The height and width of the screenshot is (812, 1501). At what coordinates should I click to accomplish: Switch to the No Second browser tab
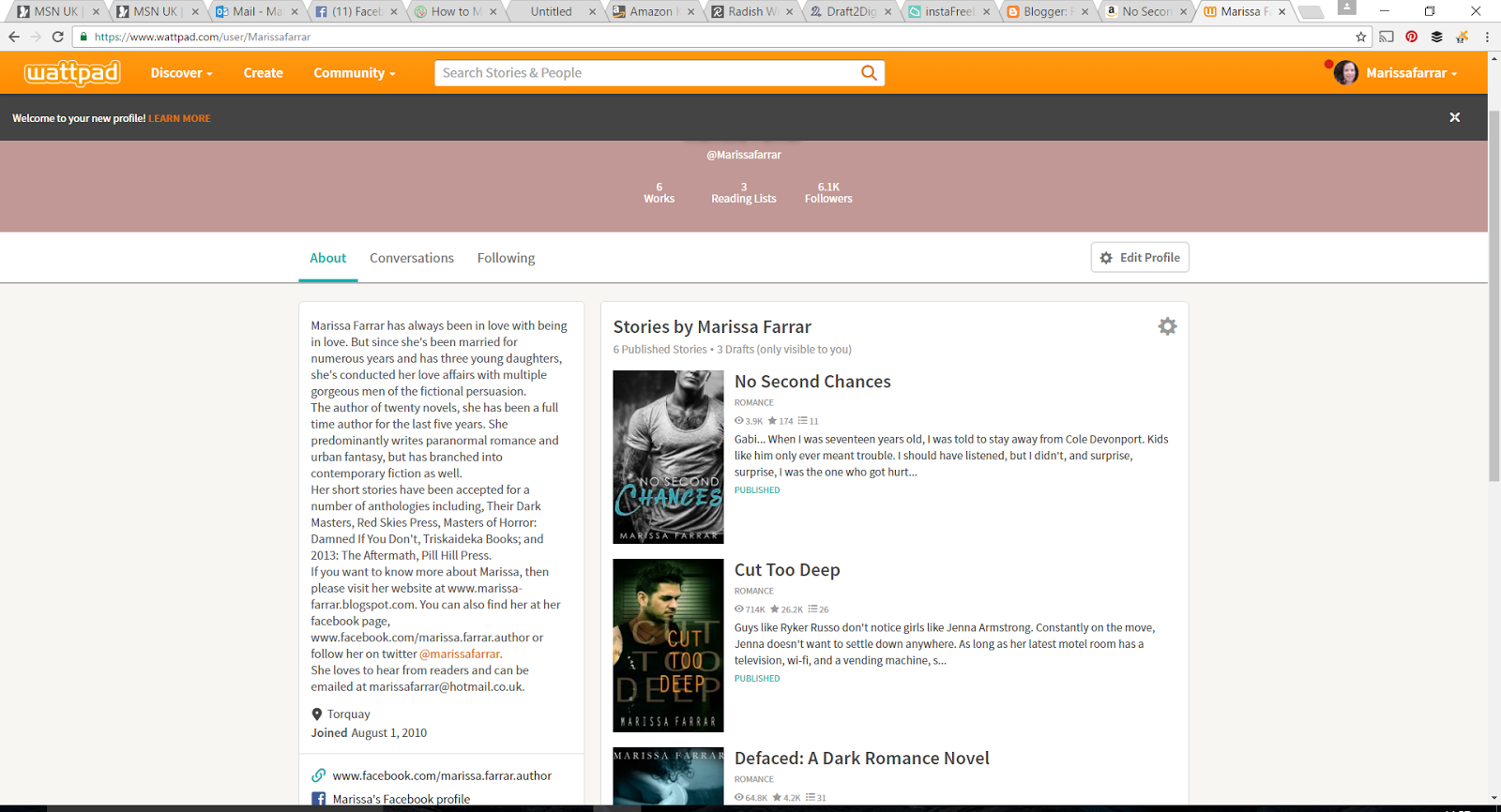point(1145,11)
